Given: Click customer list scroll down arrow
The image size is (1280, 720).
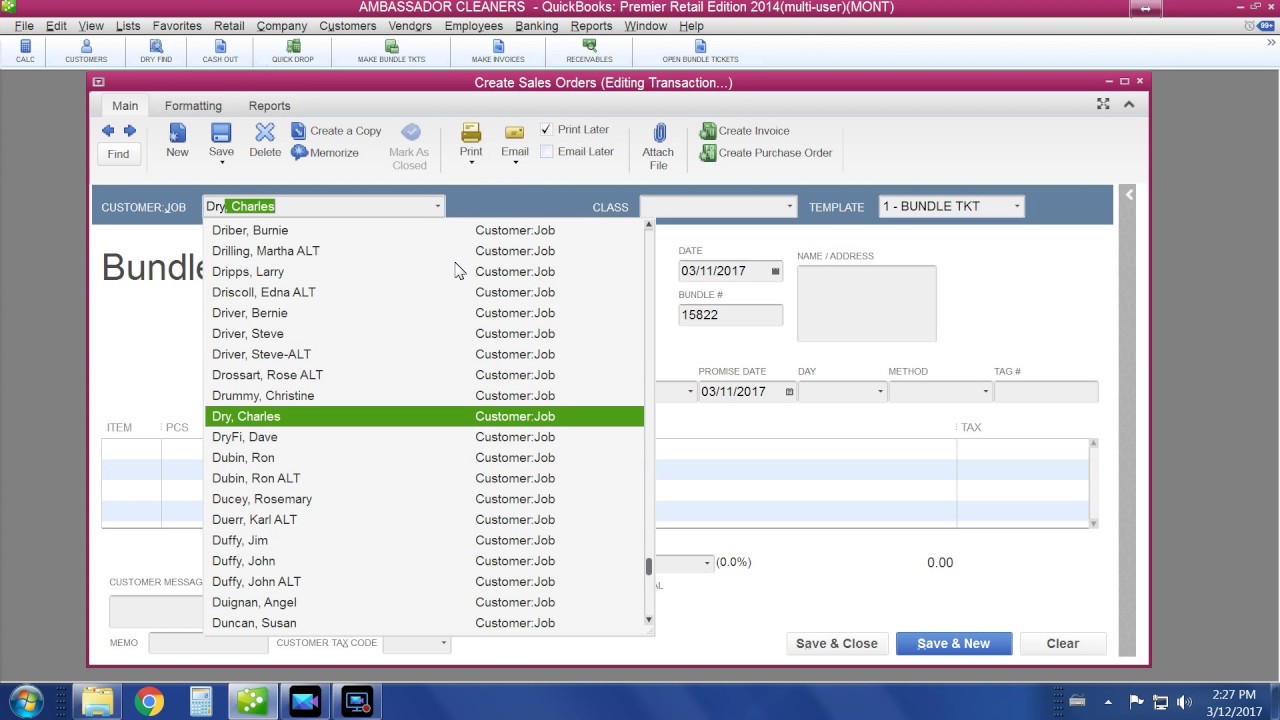Looking at the screenshot, I should (x=649, y=620).
